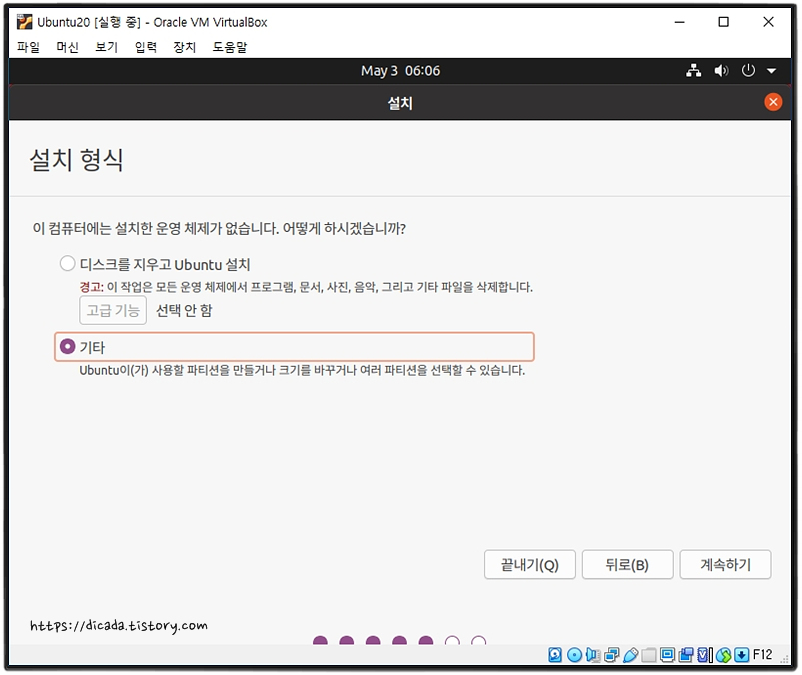Screen dimensions: 802x675
Task: Open Ubuntu network icon in top bar
Action: [694, 71]
